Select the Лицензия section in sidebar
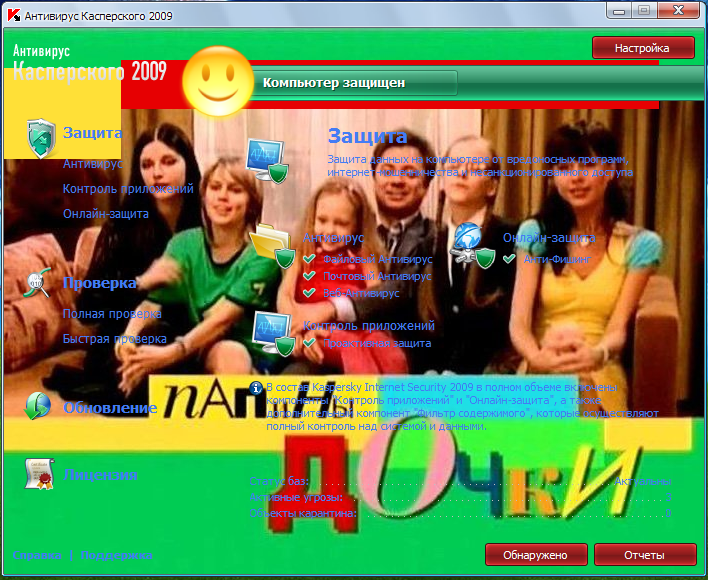 100,475
